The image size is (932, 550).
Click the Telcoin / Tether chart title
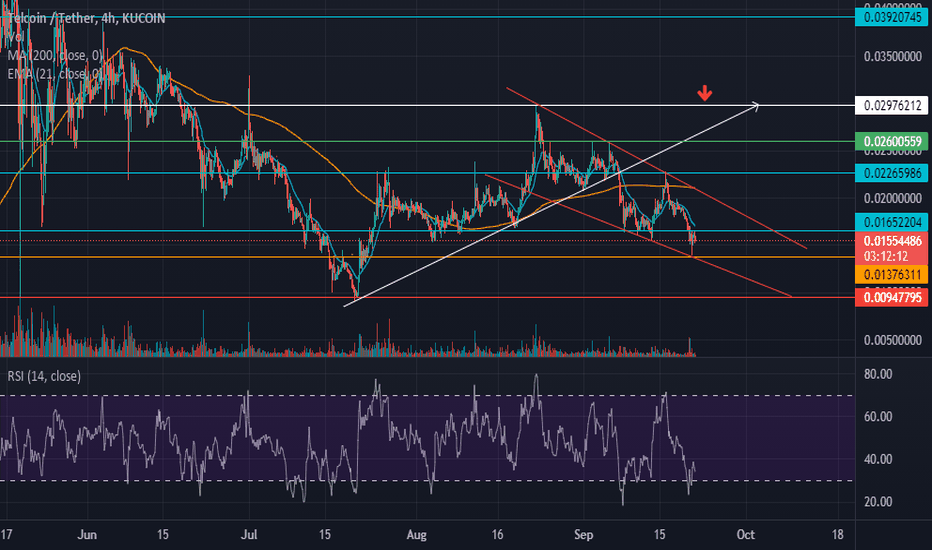[87, 18]
